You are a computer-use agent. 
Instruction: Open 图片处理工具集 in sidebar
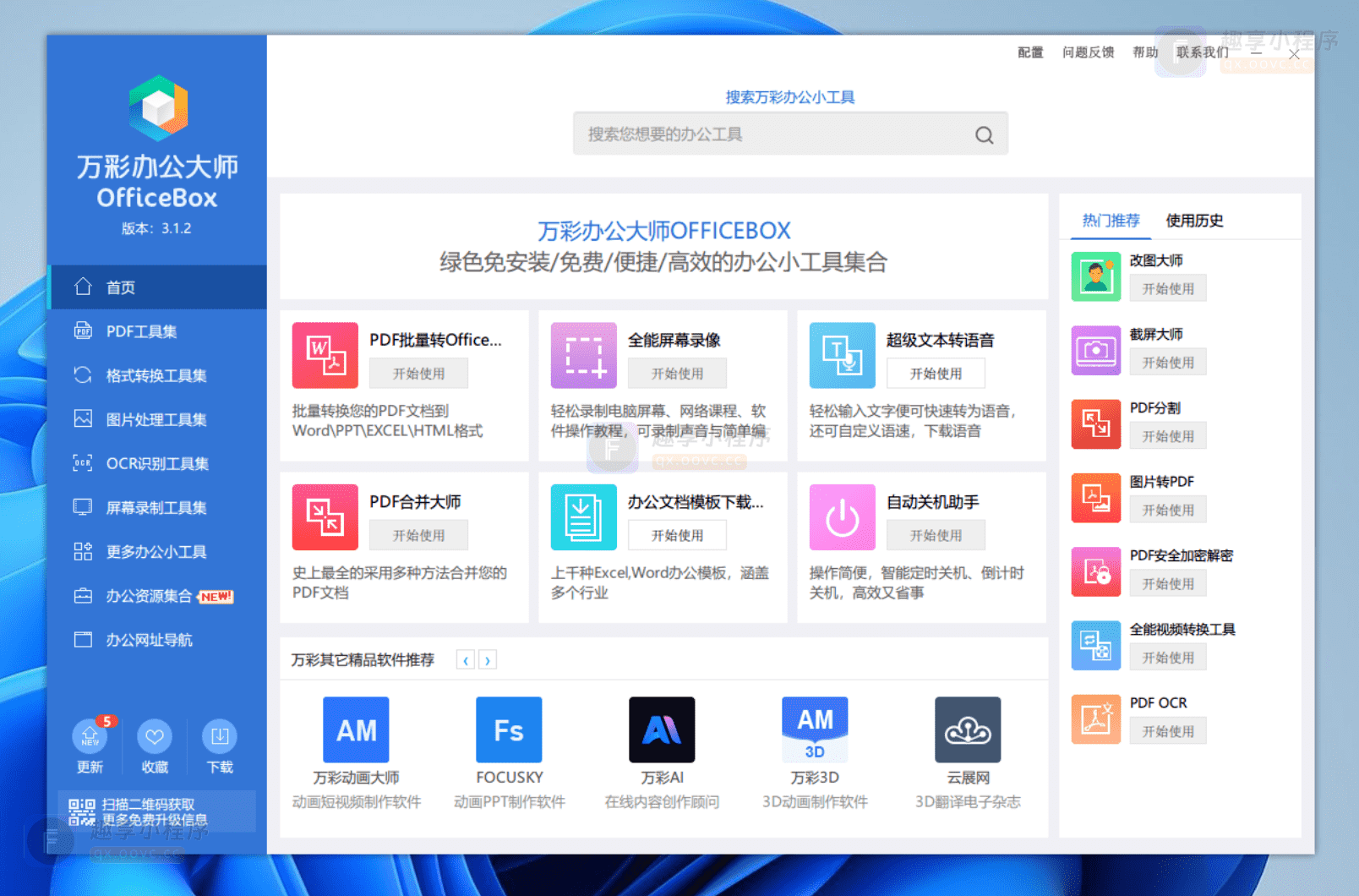(157, 419)
